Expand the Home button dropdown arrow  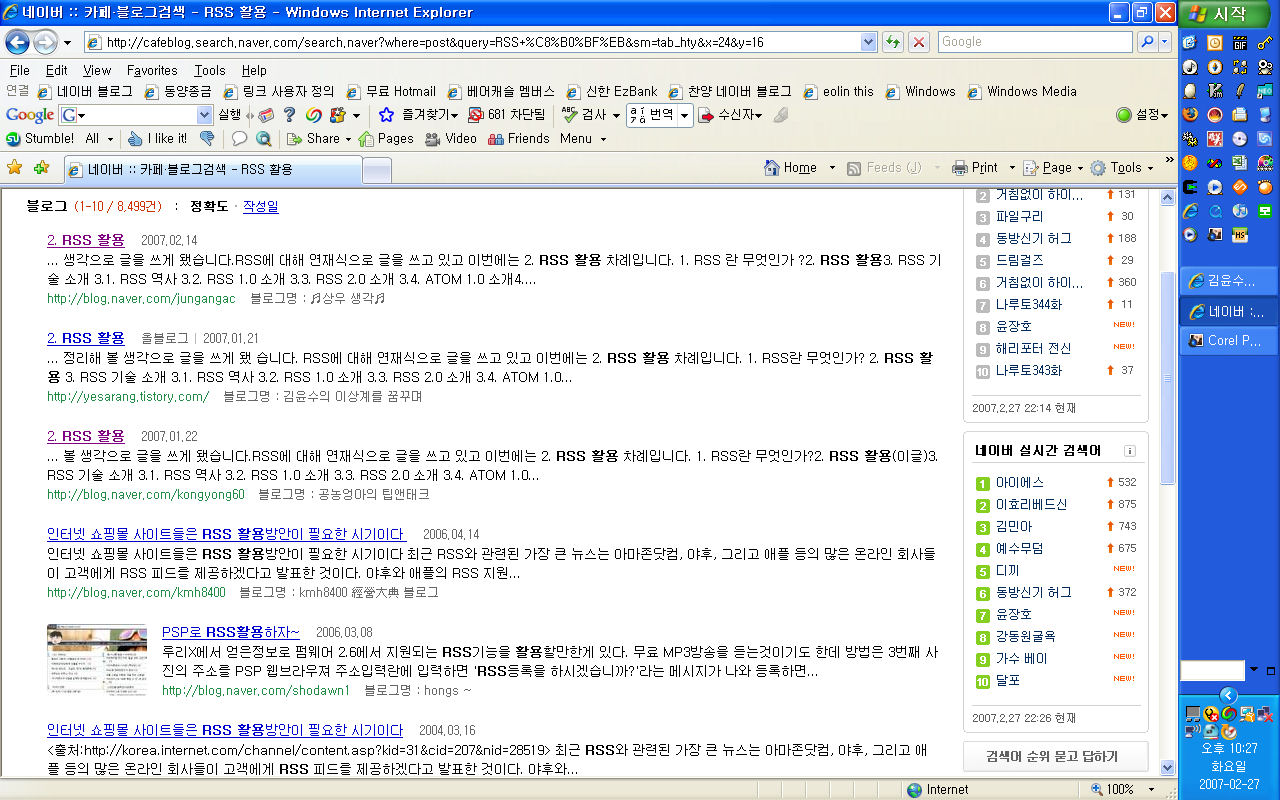[x=832, y=168]
